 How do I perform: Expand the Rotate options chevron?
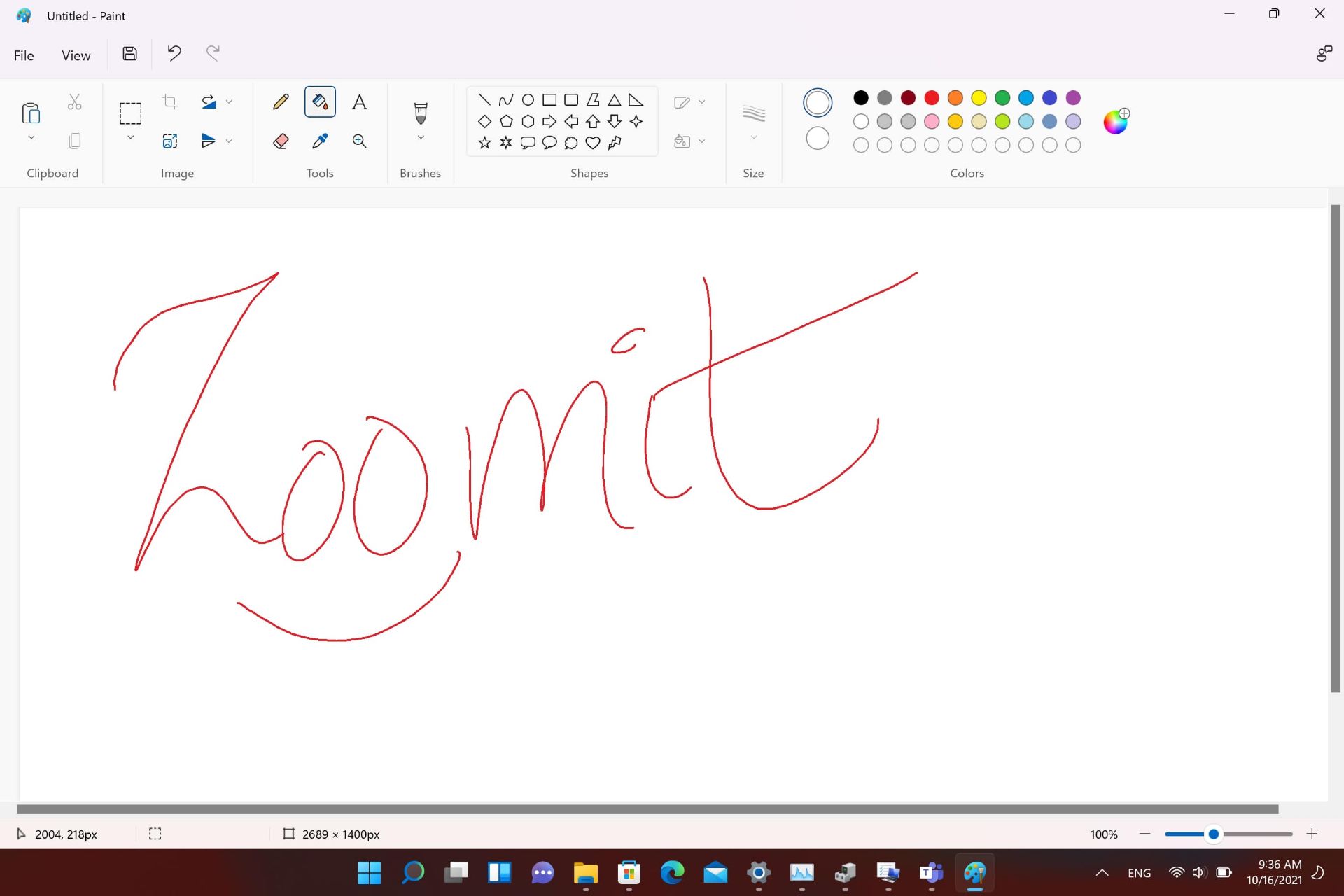click(229, 102)
